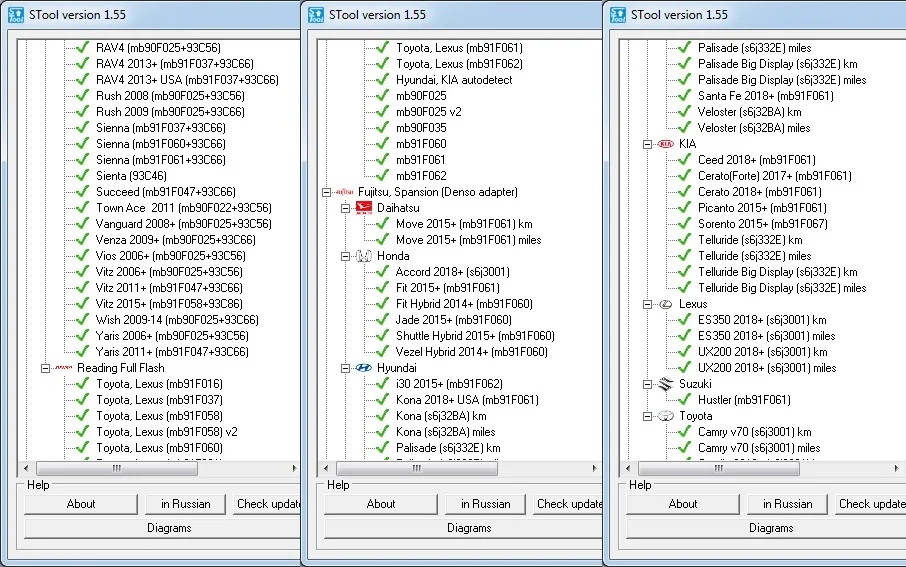The image size is (906, 567).
Task: Collapse Fujitsu, Spansion (Denso adapter) node
Action: [x=326, y=192]
